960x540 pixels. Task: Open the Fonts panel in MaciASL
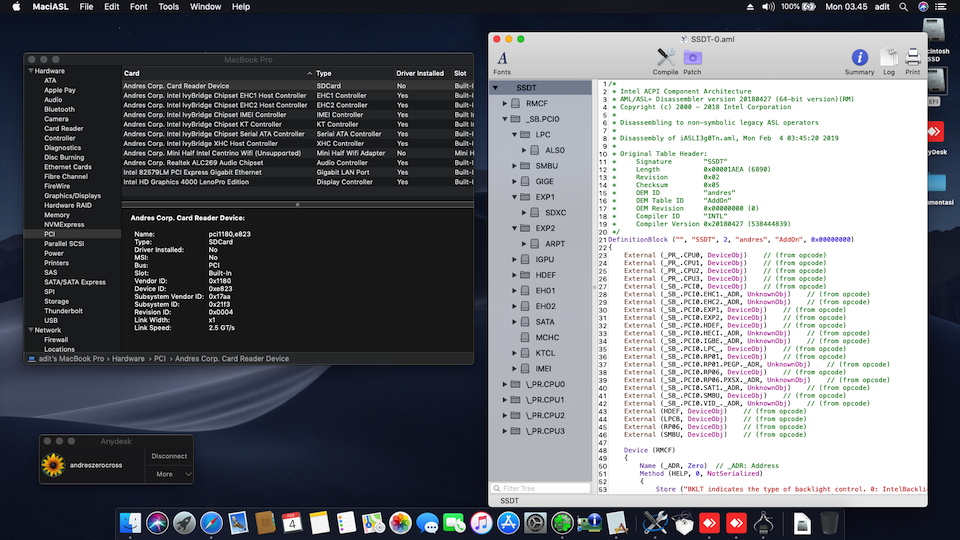click(x=502, y=62)
